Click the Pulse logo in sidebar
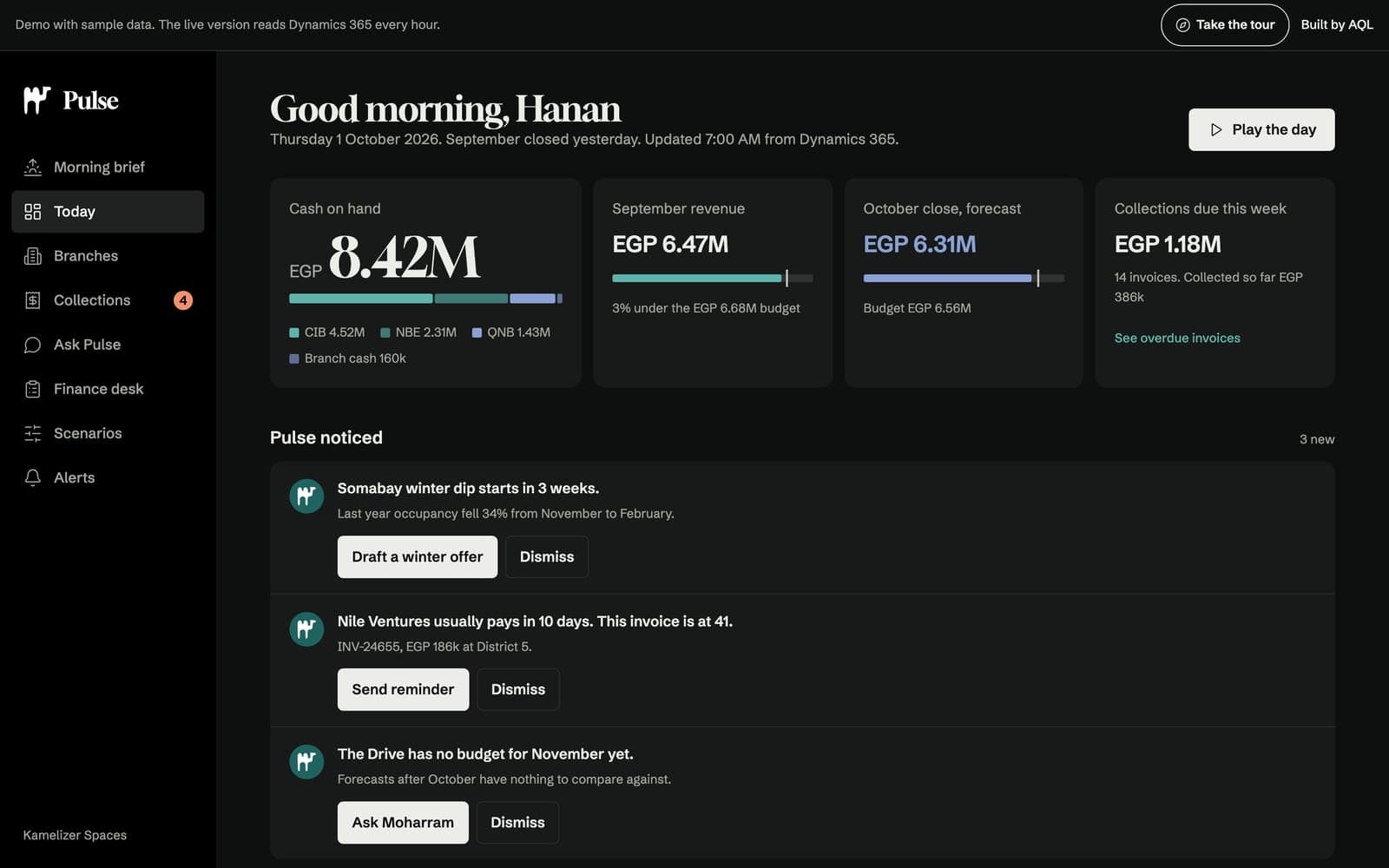This screenshot has height=868, width=1389. [x=71, y=101]
